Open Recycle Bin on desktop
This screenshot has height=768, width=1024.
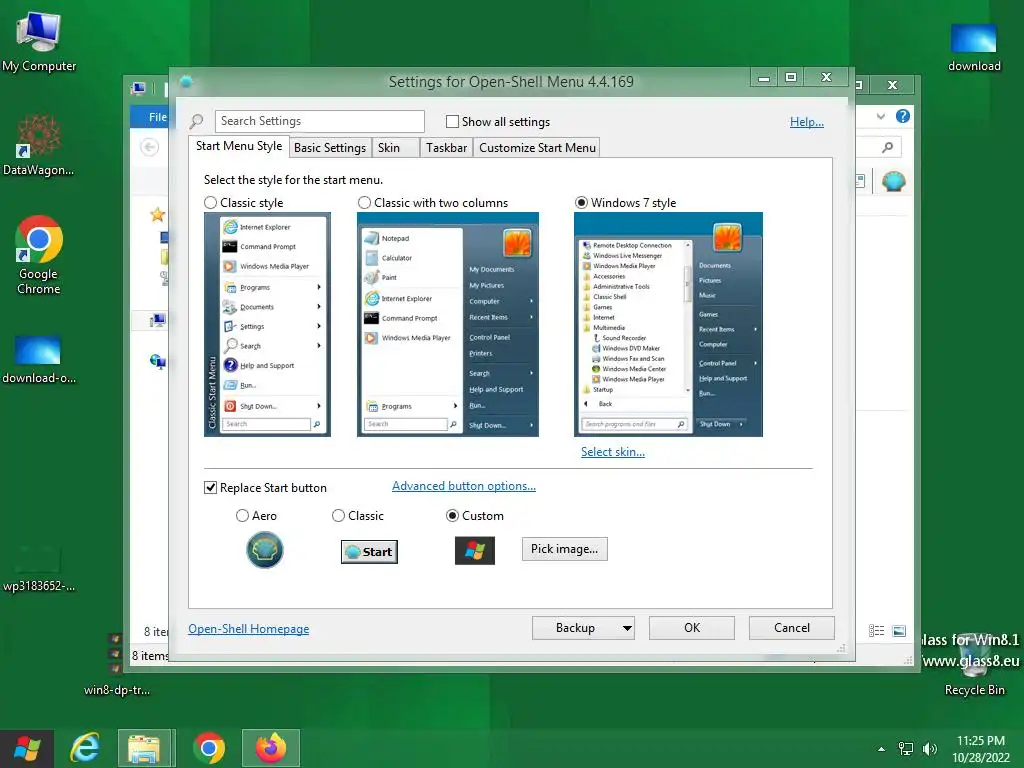(x=974, y=666)
